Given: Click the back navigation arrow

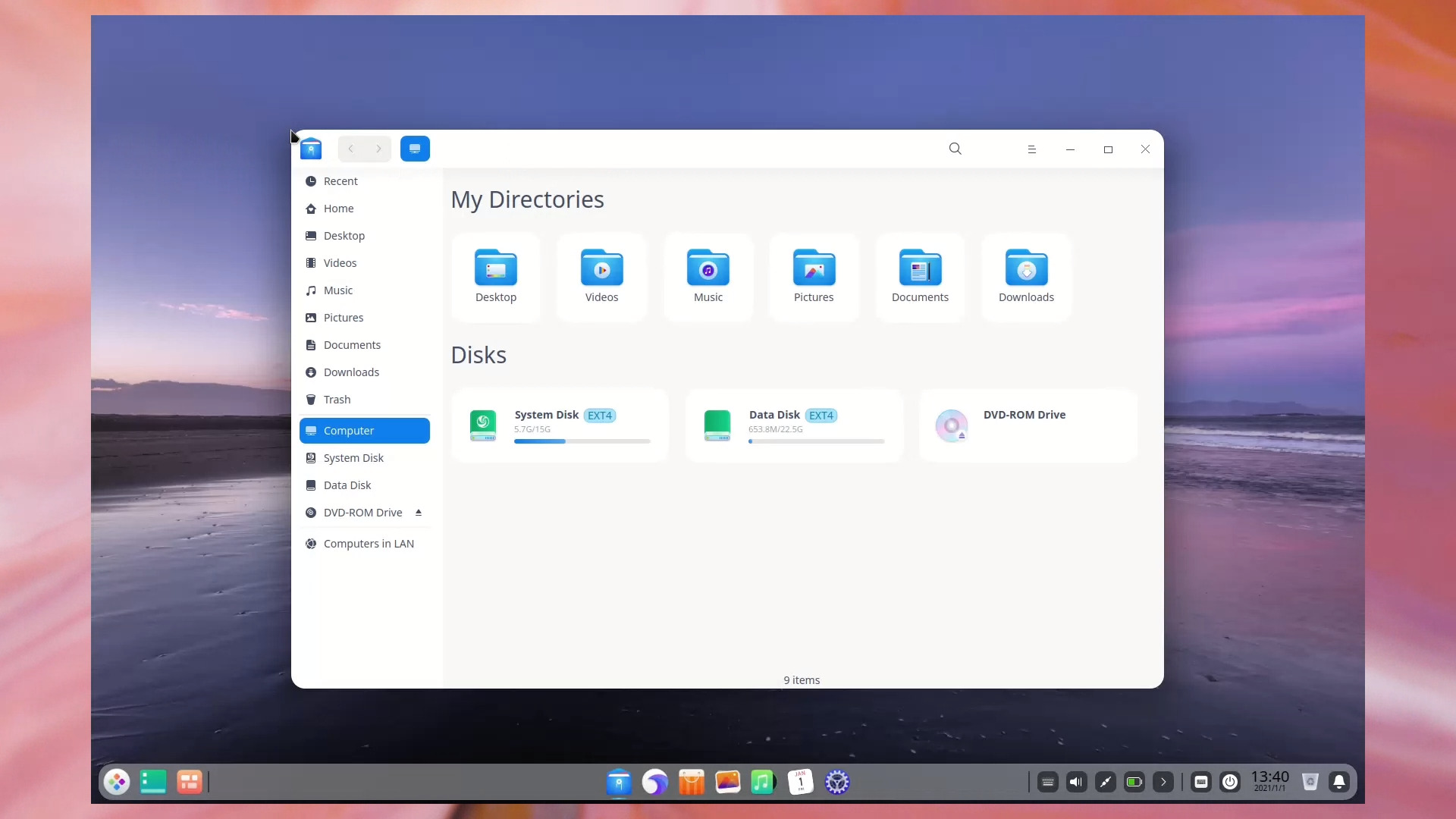Looking at the screenshot, I should tap(351, 149).
